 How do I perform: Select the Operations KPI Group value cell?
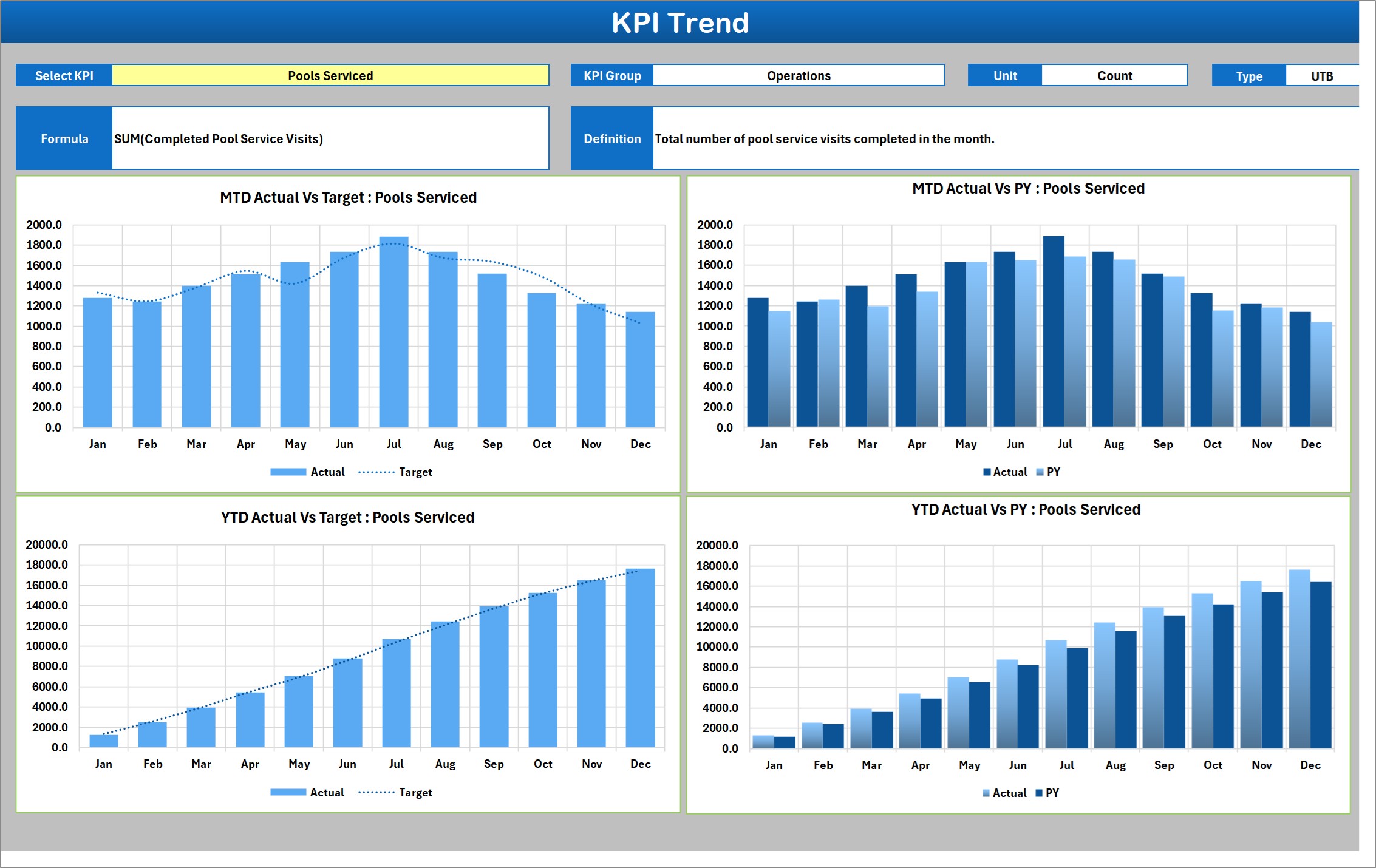coord(799,76)
